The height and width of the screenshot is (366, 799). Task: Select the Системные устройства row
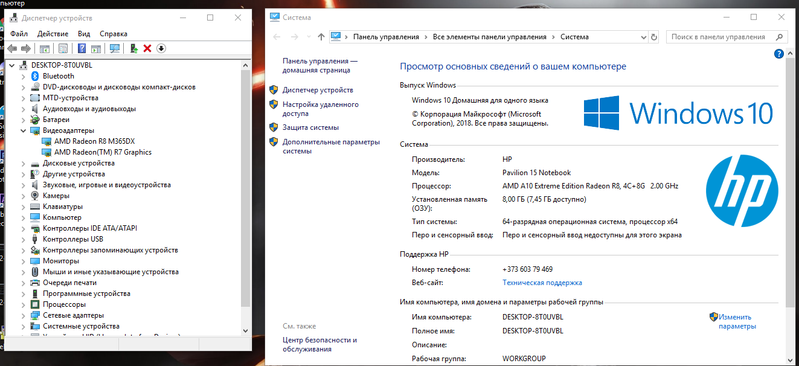tap(81, 326)
